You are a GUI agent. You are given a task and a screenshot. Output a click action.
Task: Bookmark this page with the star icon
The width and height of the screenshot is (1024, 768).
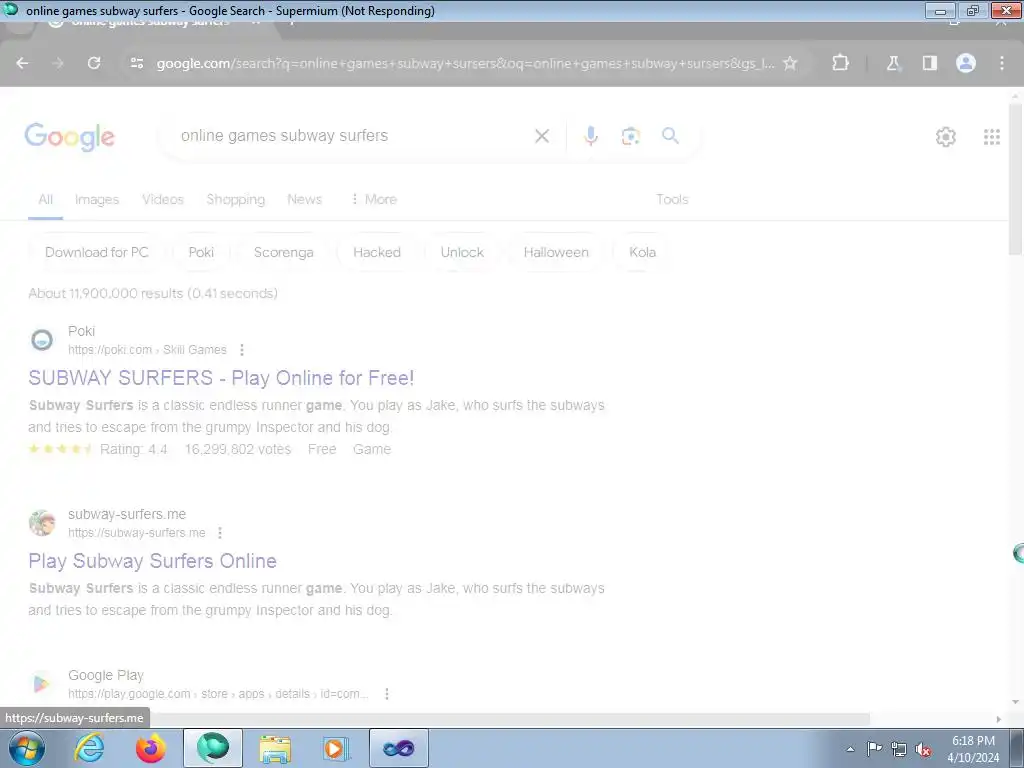tap(790, 63)
